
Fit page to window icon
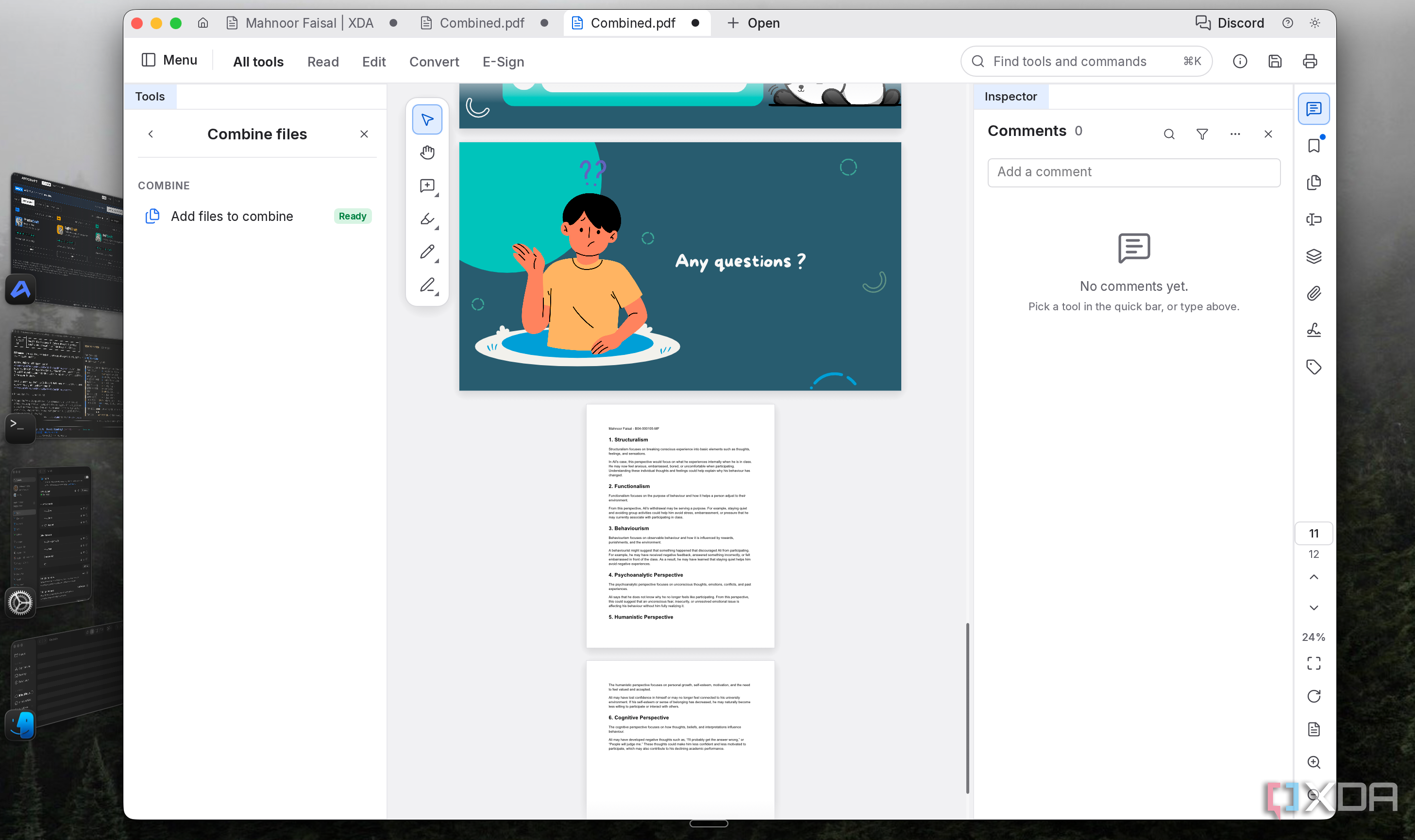1314,663
